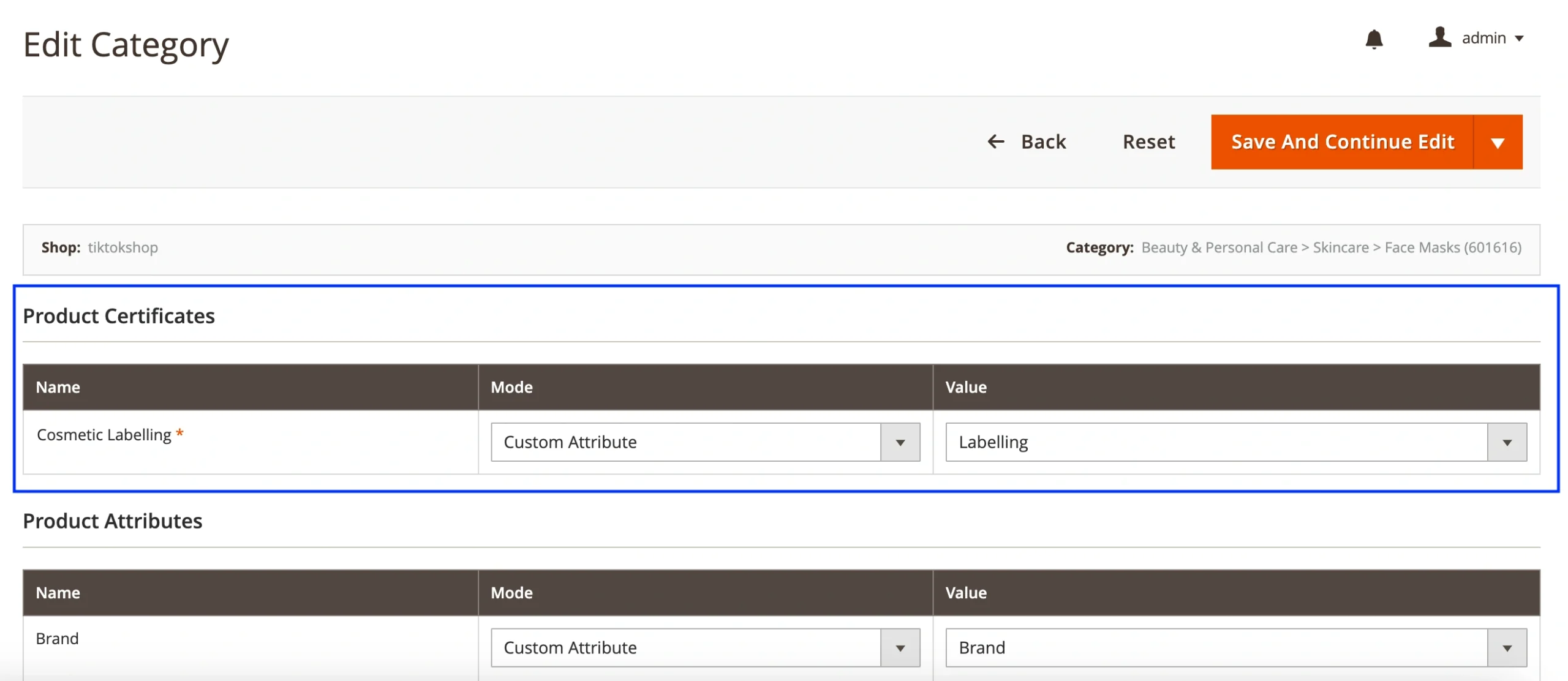
Task: Open Brand Mode Custom Attribute dropdown
Action: (x=685, y=647)
